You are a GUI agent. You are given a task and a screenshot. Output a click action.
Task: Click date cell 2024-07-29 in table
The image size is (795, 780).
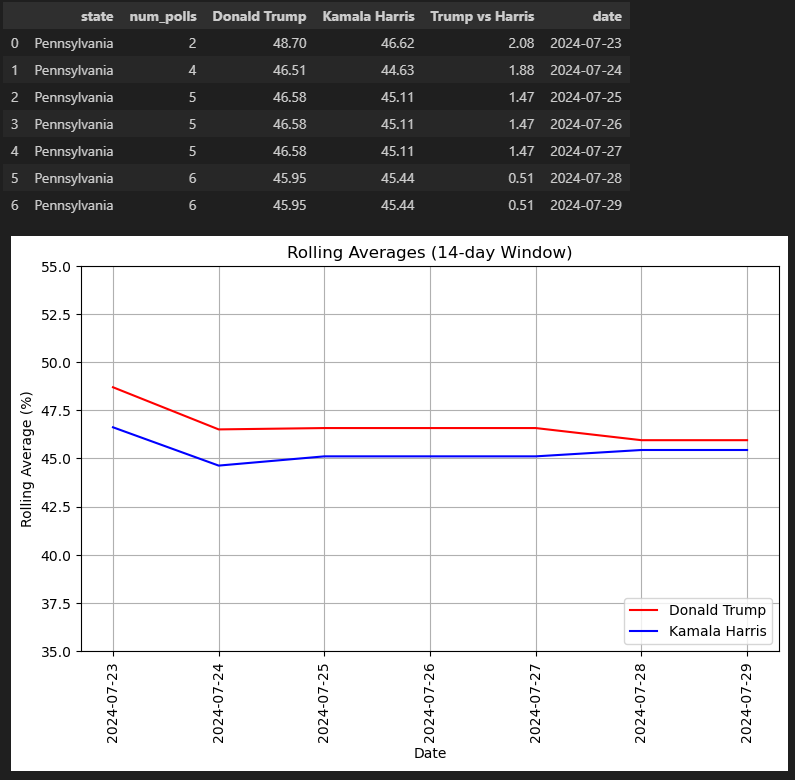point(586,205)
